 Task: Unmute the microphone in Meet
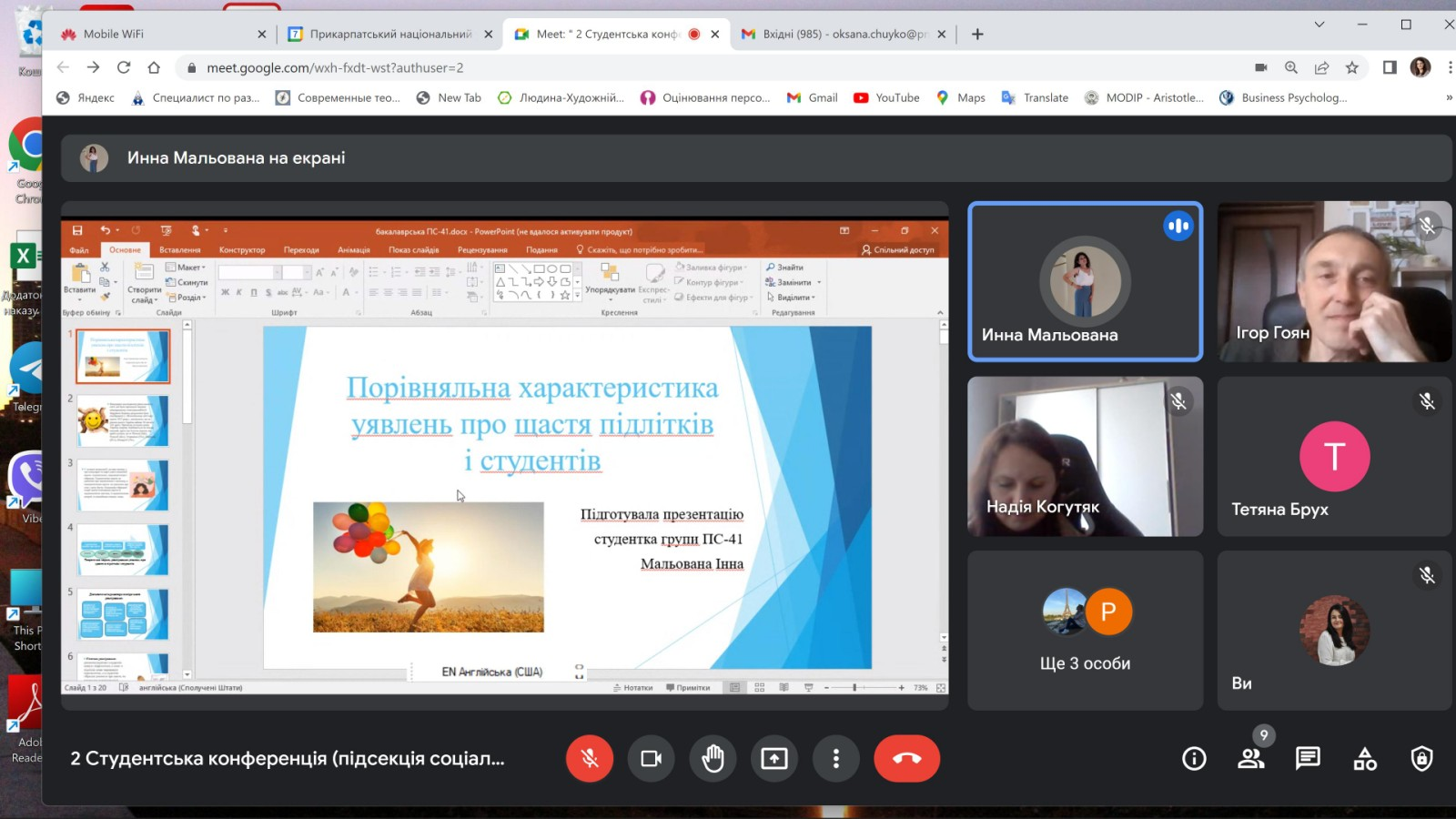590,758
